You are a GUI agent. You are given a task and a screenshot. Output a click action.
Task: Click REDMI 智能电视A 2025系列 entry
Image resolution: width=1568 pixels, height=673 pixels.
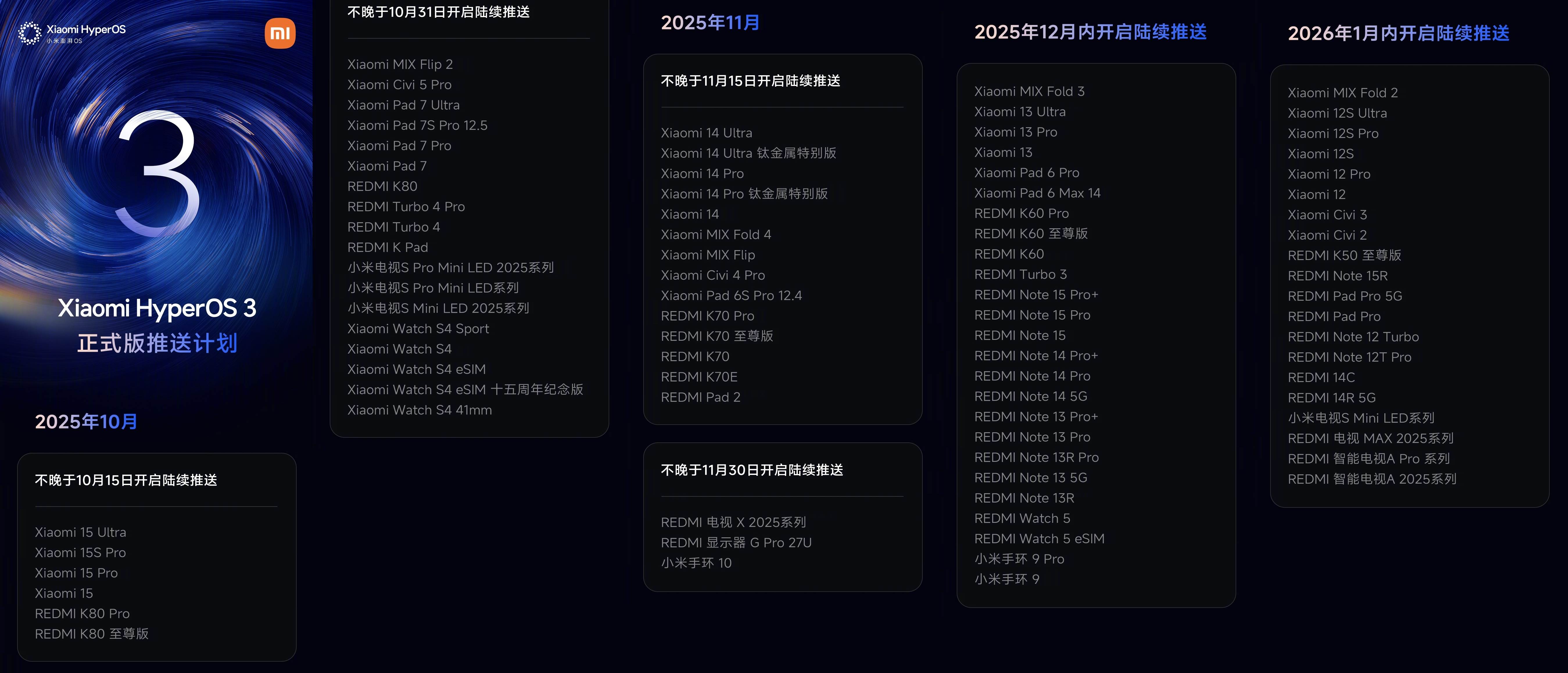pos(1372,479)
